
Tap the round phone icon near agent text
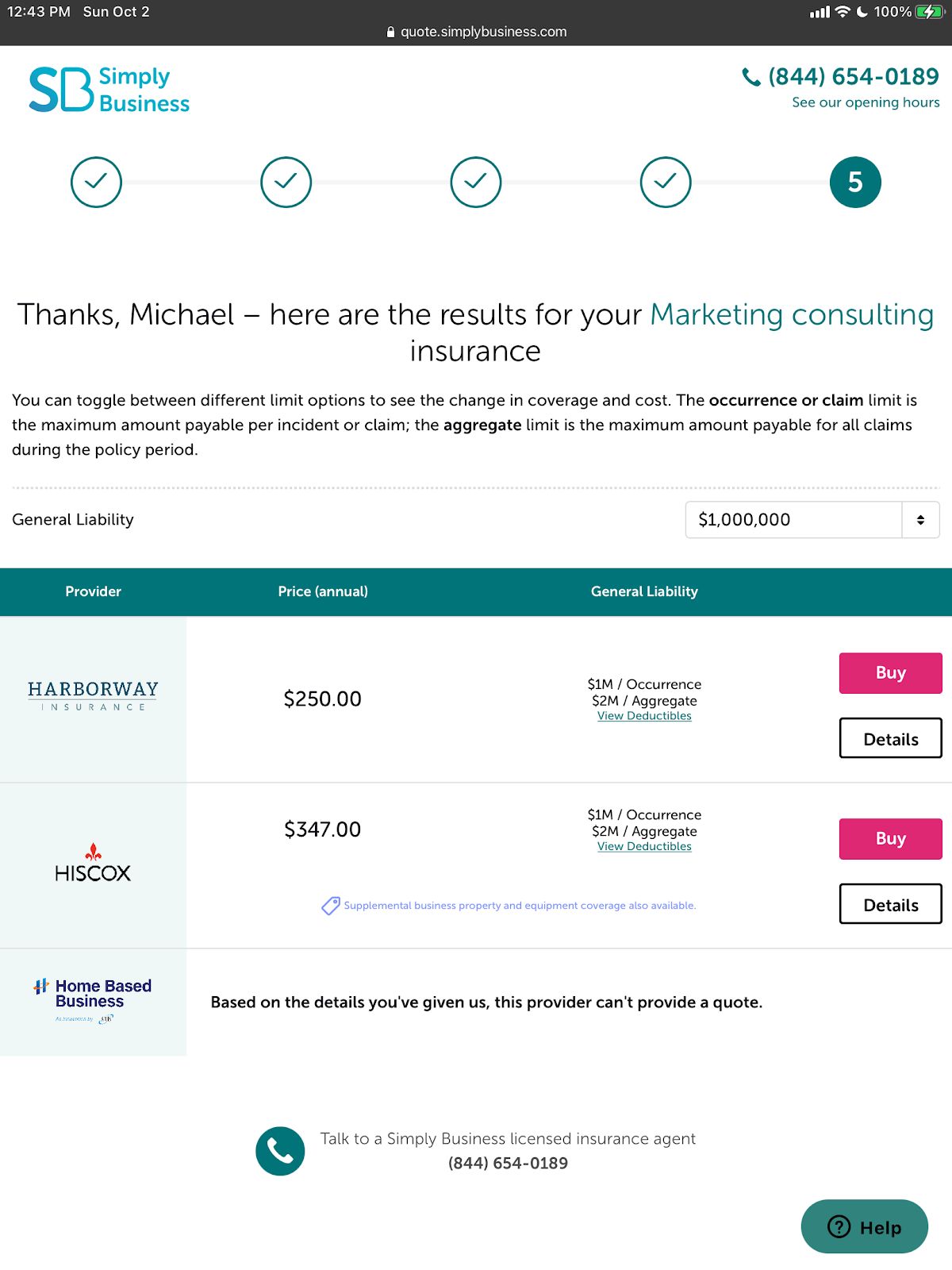(x=280, y=1151)
